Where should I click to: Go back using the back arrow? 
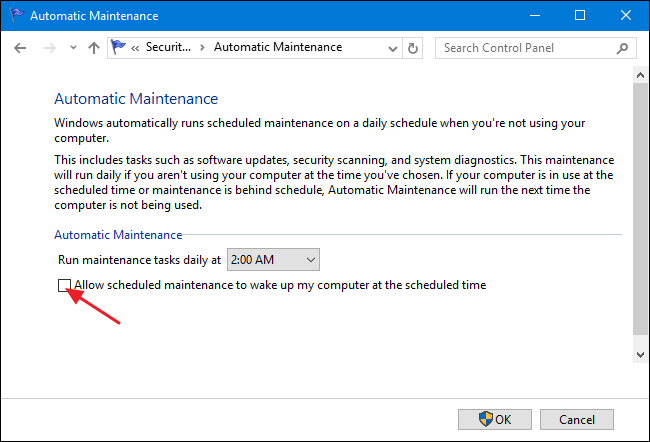tap(20, 48)
